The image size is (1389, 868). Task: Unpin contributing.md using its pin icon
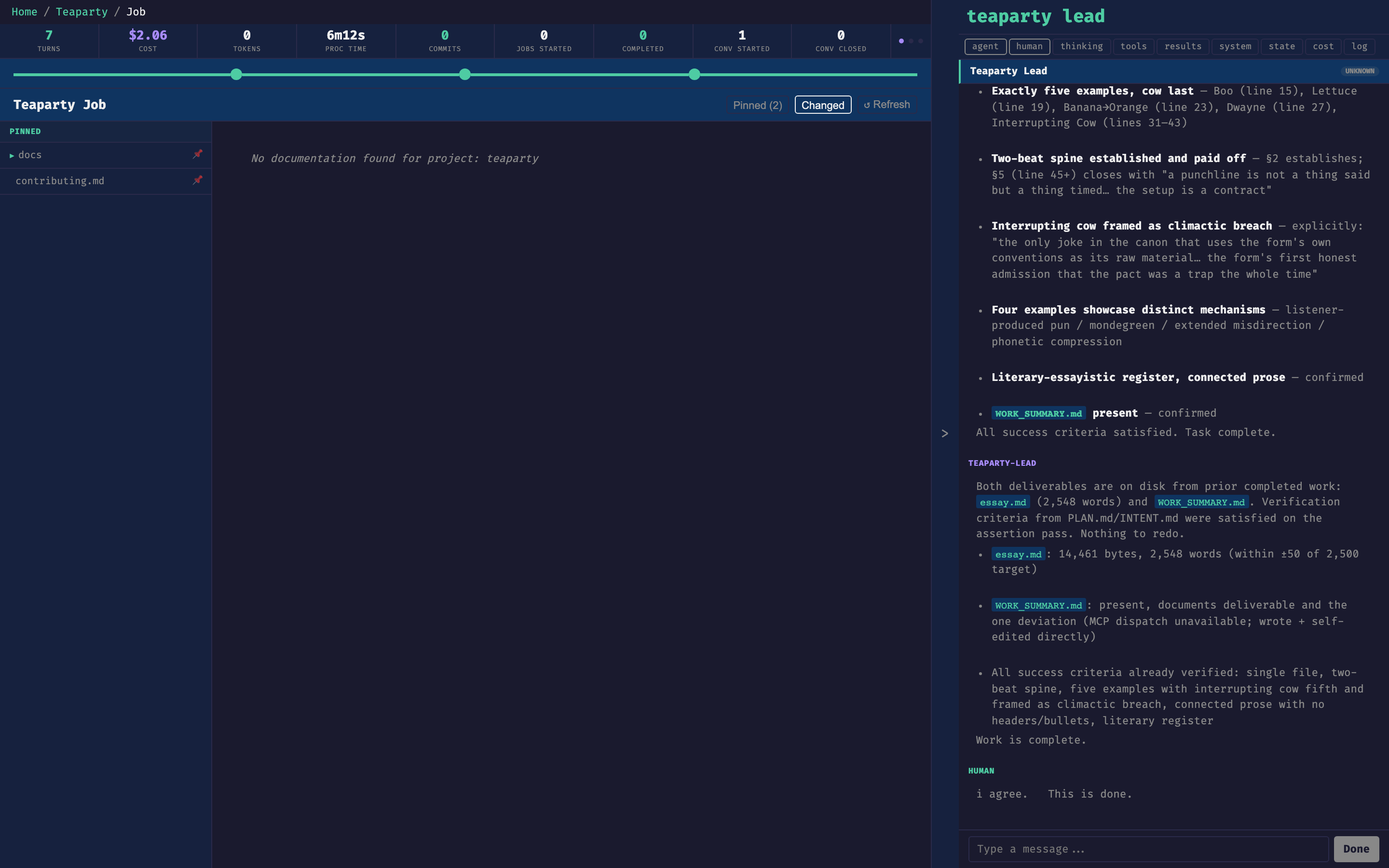coord(197,180)
